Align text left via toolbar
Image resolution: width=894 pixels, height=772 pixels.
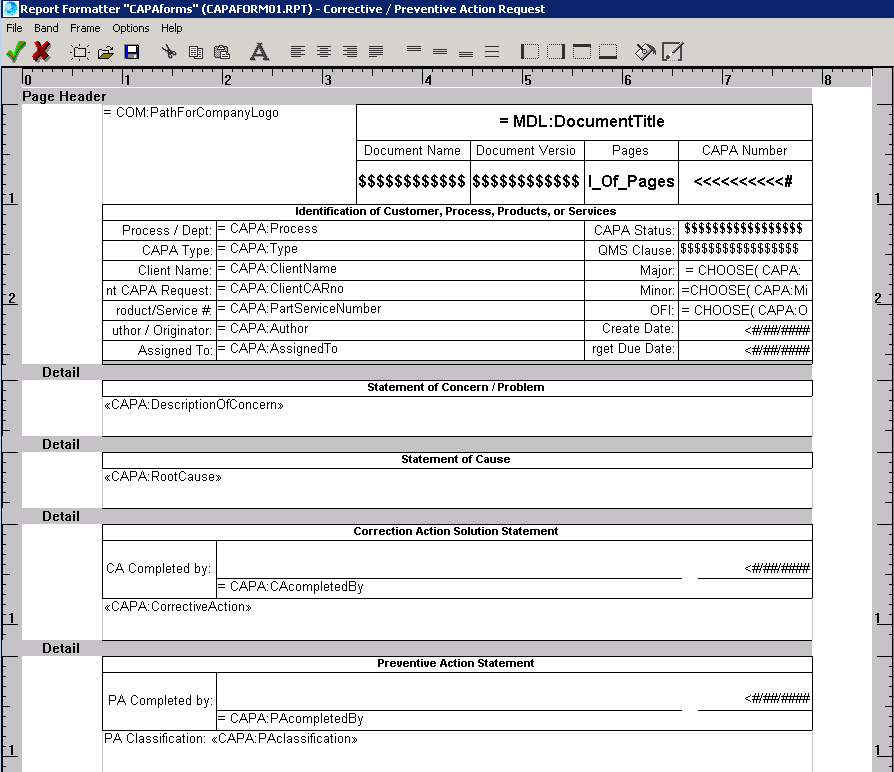click(298, 51)
